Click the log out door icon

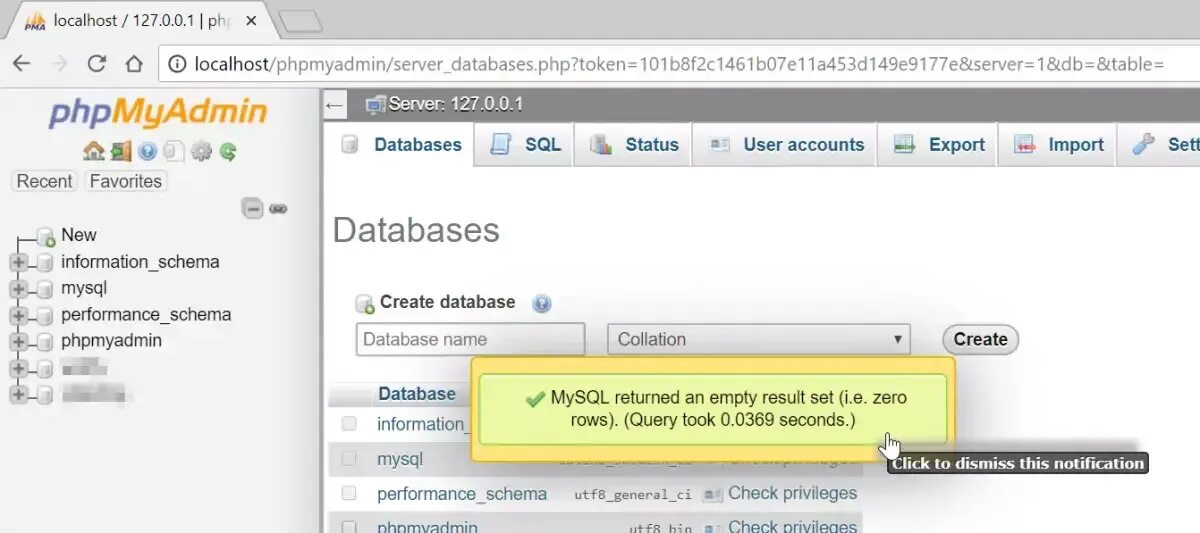121,151
